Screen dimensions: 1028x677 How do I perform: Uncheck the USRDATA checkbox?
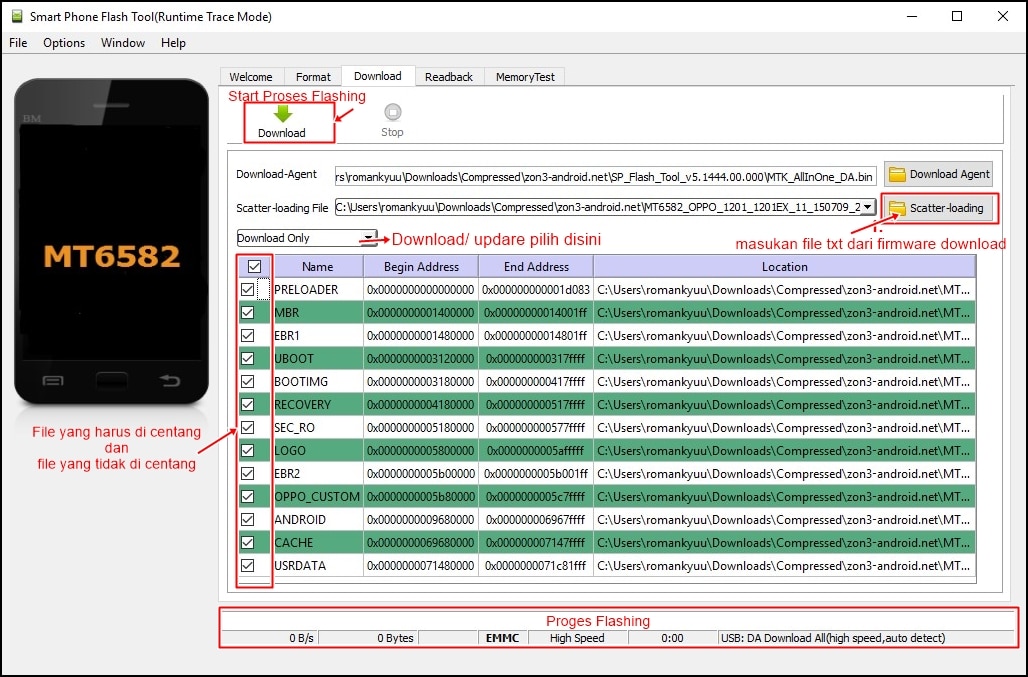tap(248, 566)
